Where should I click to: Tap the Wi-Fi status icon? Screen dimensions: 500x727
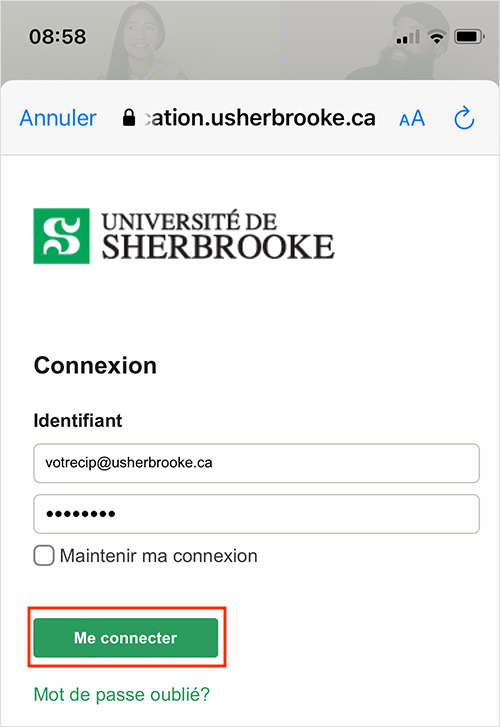(x=436, y=37)
